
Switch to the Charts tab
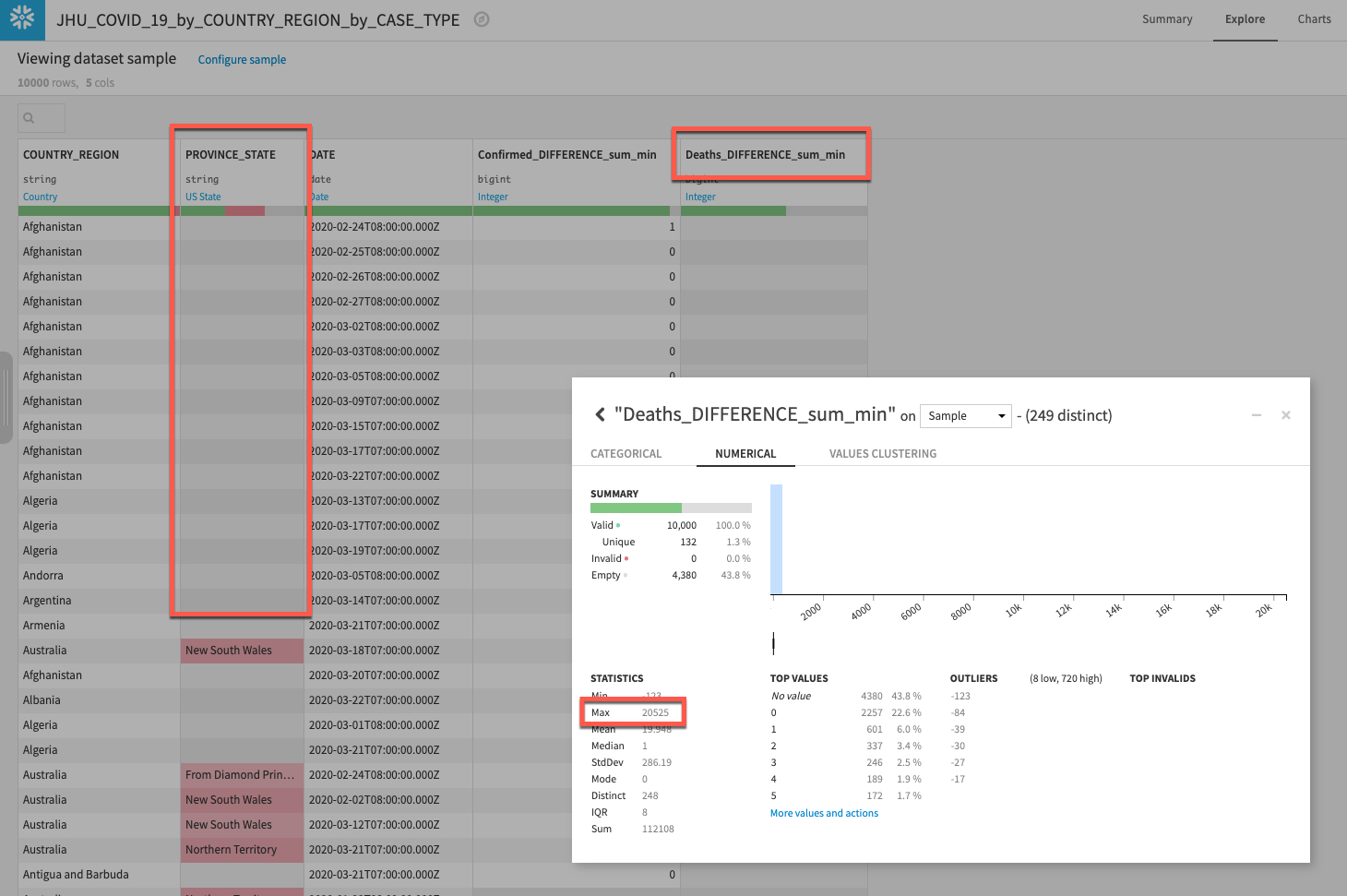(x=1314, y=19)
